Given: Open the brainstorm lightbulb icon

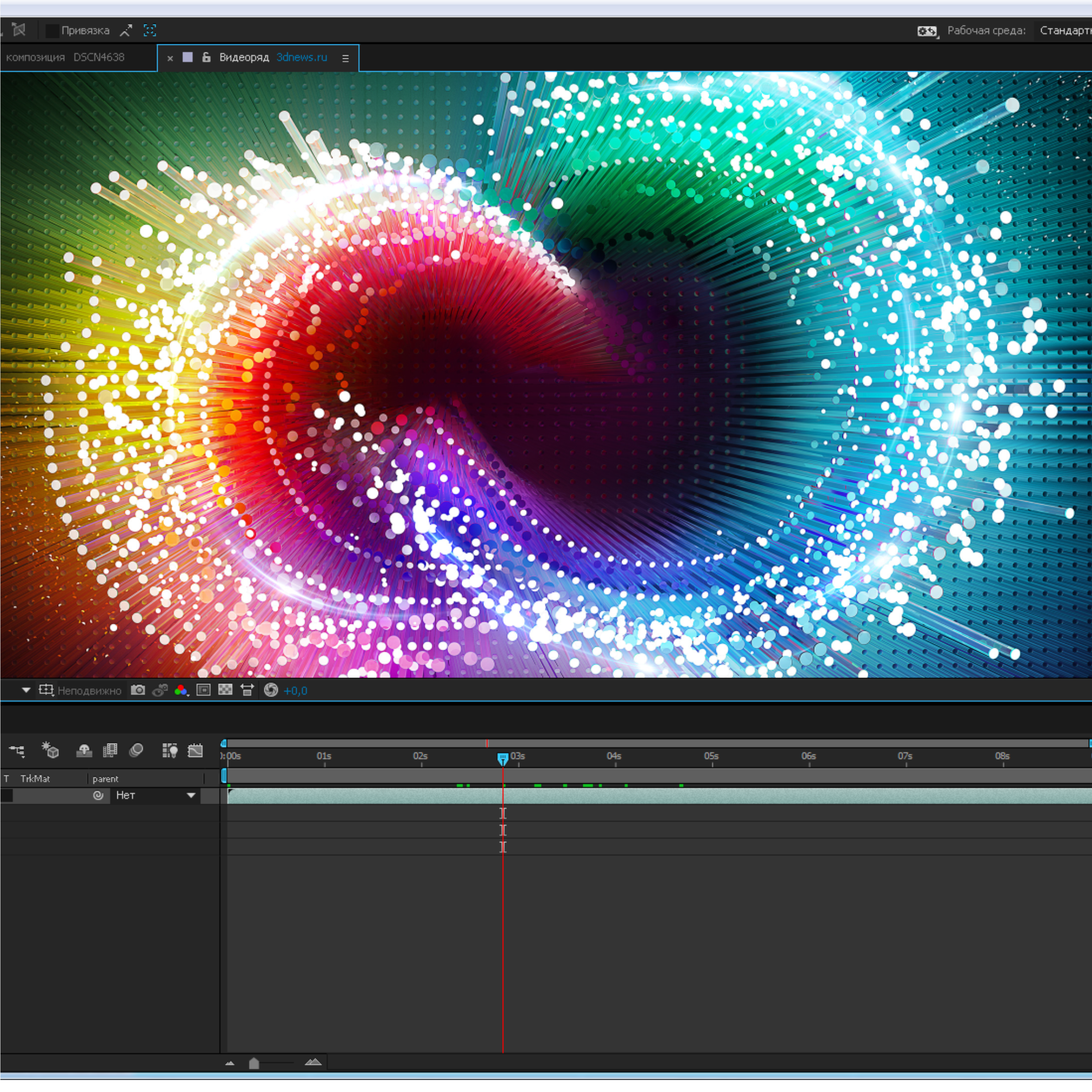Looking at the screenshot, I should [170, 750].
